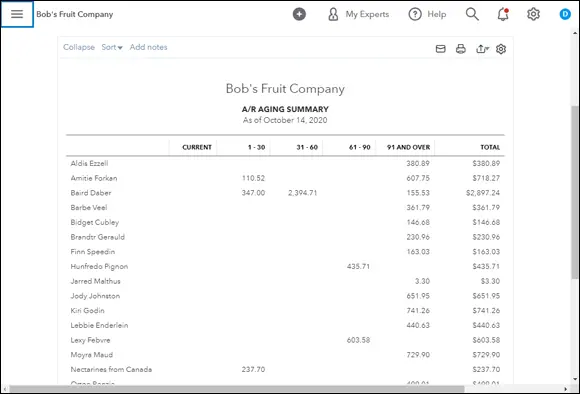Click the CURRENT column header

(197, 147)
